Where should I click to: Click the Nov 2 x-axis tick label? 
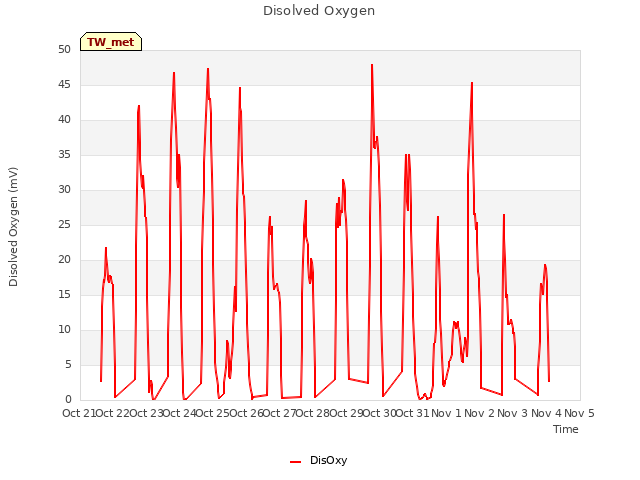480,413
